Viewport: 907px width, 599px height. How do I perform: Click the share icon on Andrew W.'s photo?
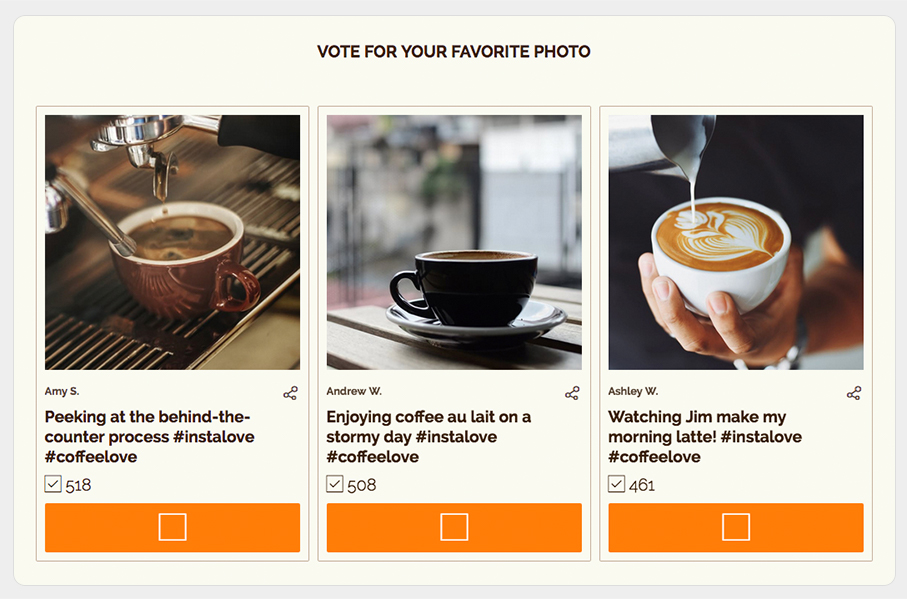(573, 394)
